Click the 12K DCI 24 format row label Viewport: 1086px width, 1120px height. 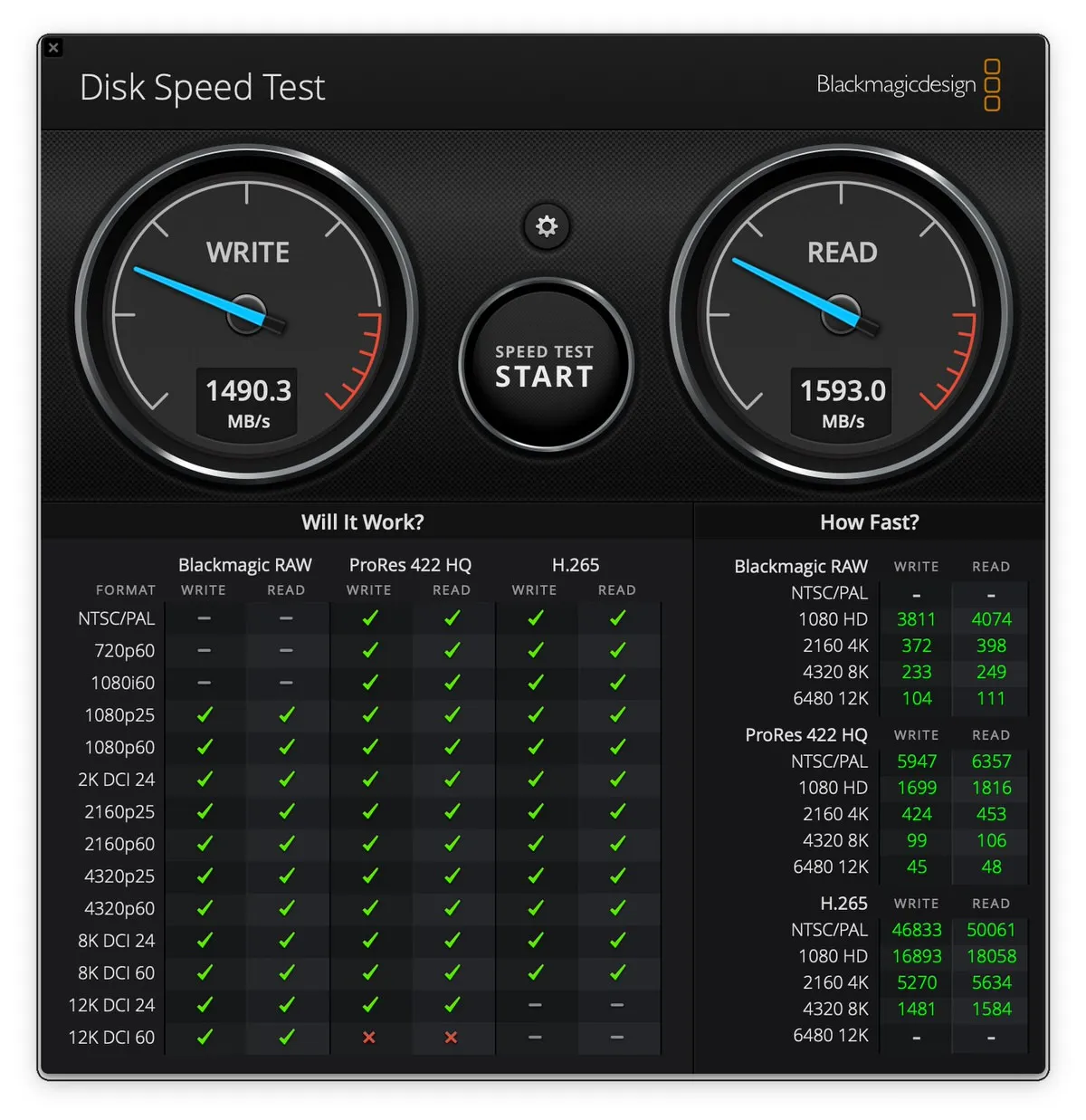coord(111,1005)
